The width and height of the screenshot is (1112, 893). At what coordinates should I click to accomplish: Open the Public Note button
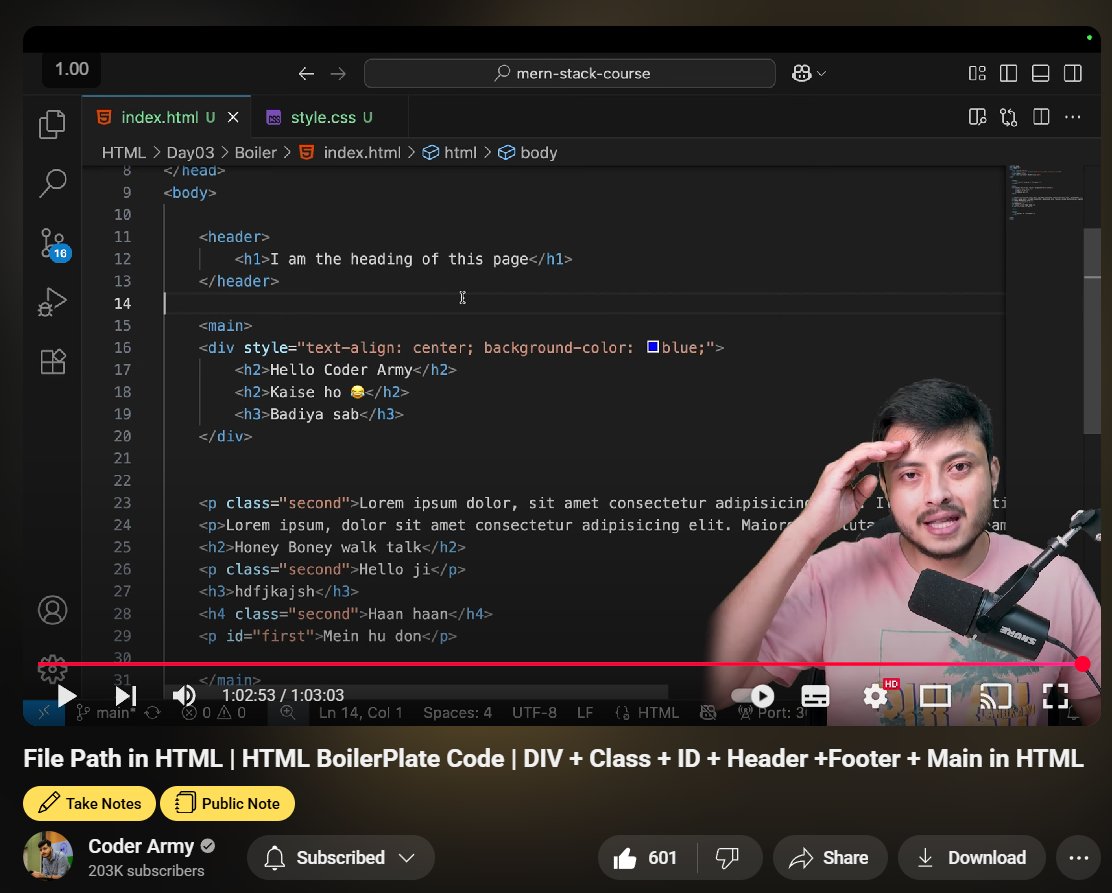227,803
